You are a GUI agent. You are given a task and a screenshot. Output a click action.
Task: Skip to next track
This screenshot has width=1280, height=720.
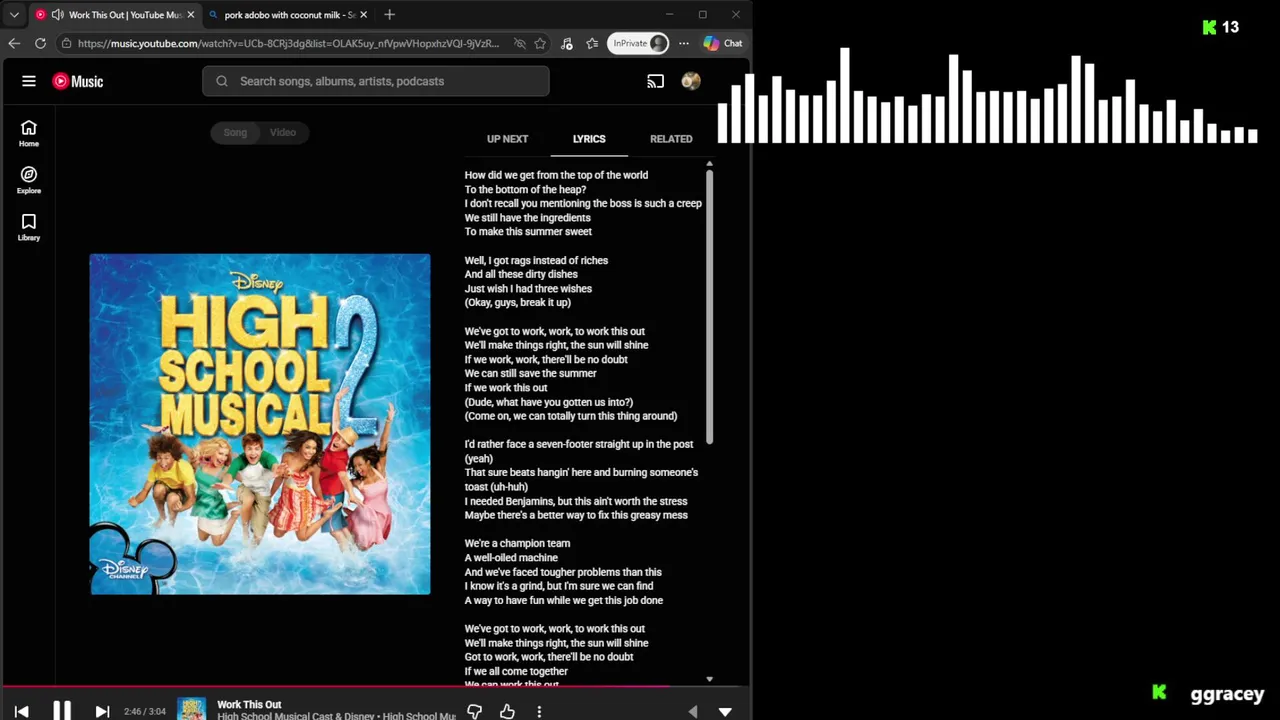(x=102, y=711)
